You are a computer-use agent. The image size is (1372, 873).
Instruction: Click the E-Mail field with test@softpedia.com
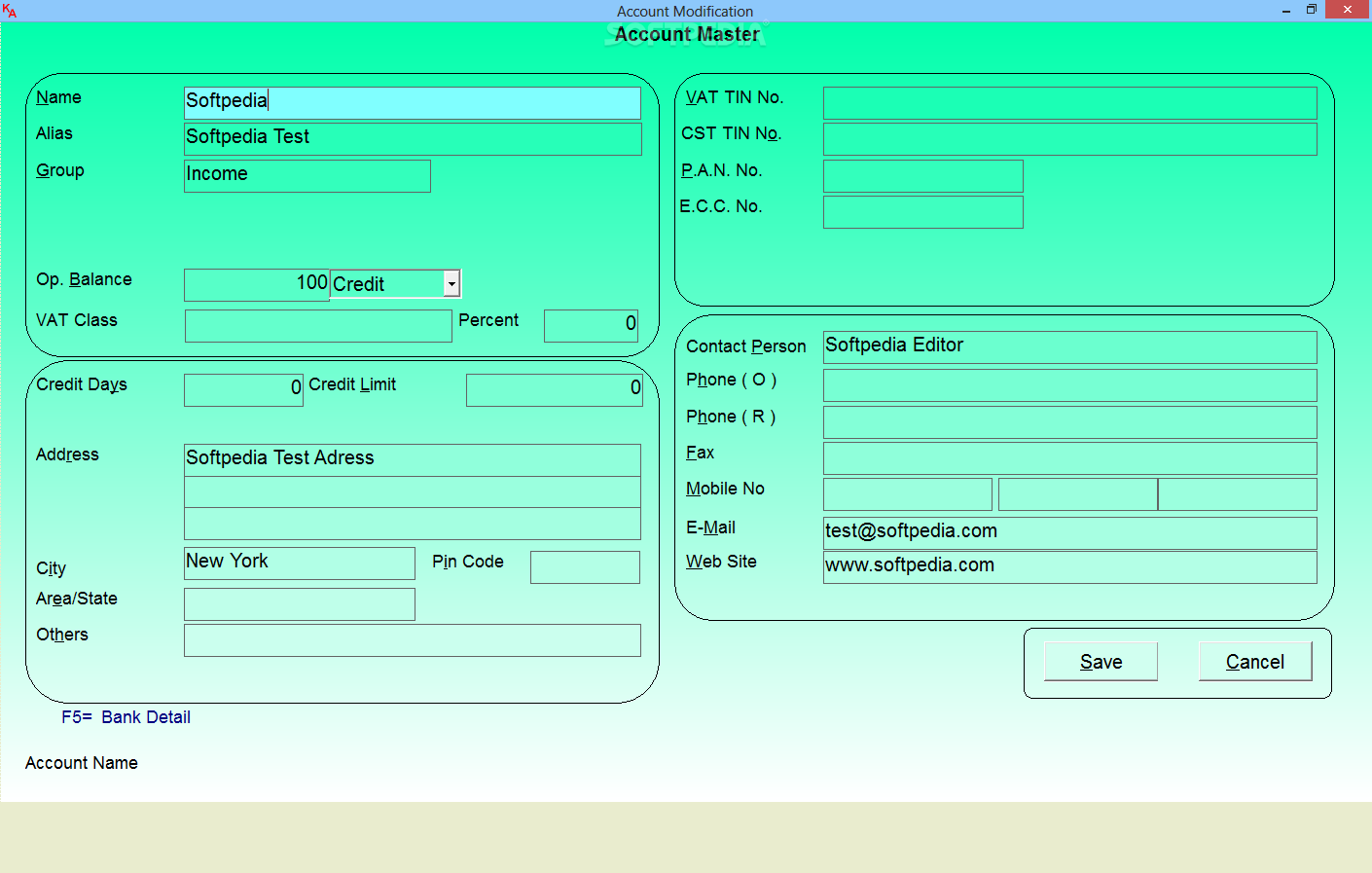pyautogui.click(x=1070, y=533)
